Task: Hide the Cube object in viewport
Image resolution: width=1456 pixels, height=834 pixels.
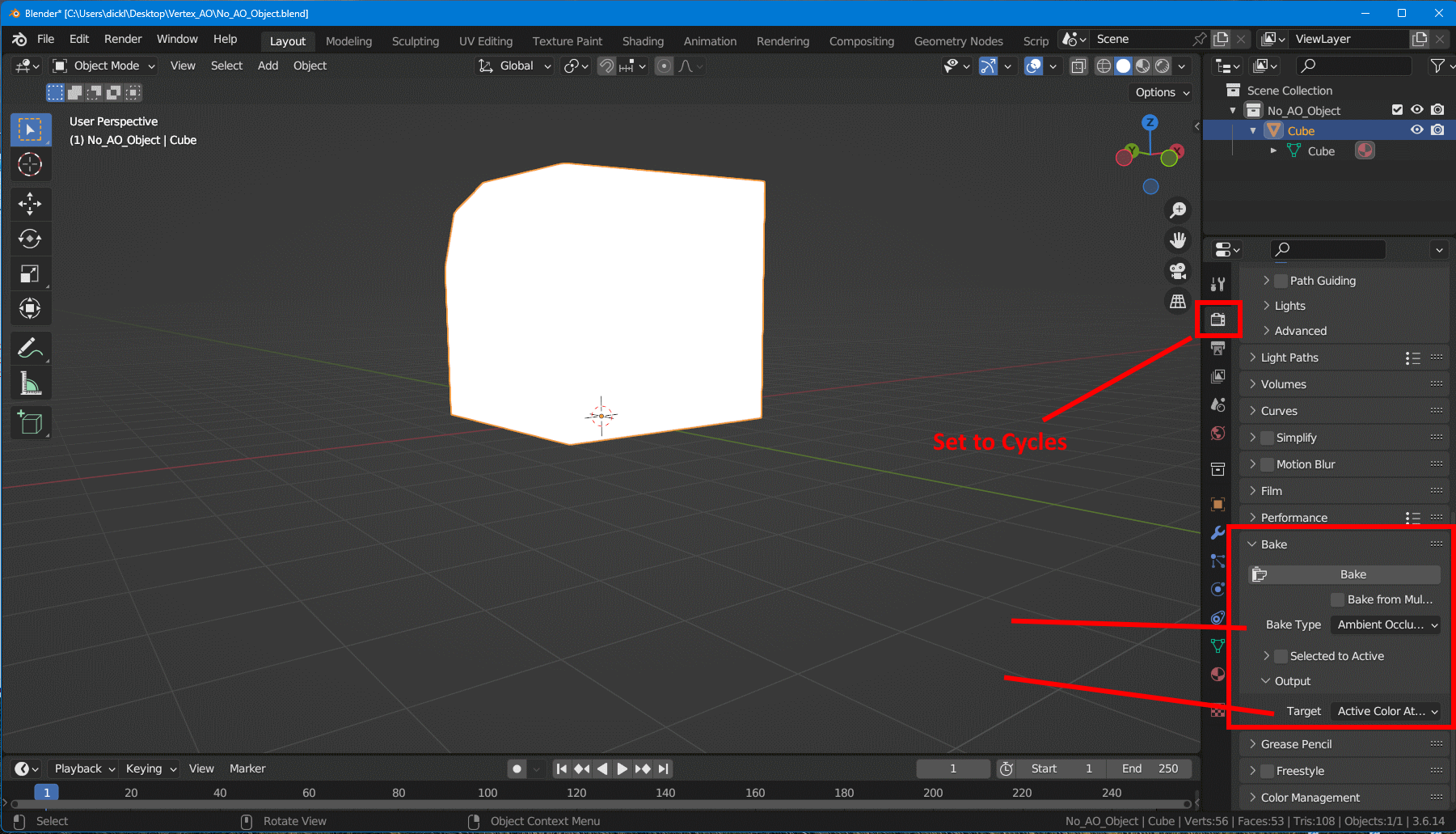Action: pyautogui.click(x=1417, y=130)
